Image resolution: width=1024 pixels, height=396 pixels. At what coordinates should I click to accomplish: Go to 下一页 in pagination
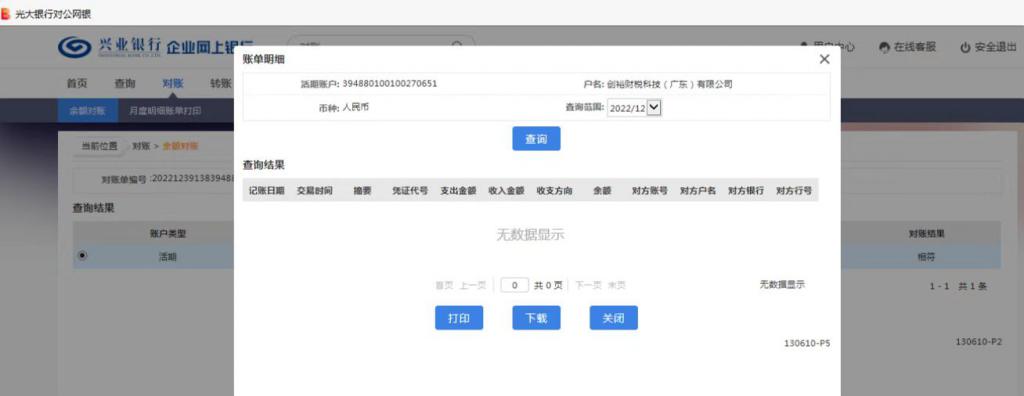(x=588, y=286)
